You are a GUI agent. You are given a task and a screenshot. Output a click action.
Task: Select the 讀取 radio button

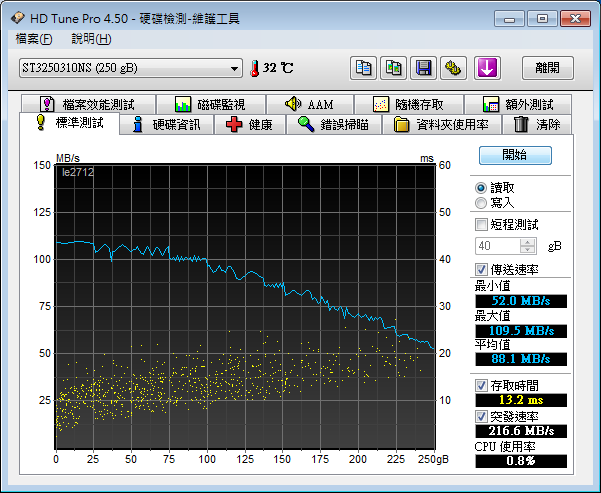(x=481, y=188)
